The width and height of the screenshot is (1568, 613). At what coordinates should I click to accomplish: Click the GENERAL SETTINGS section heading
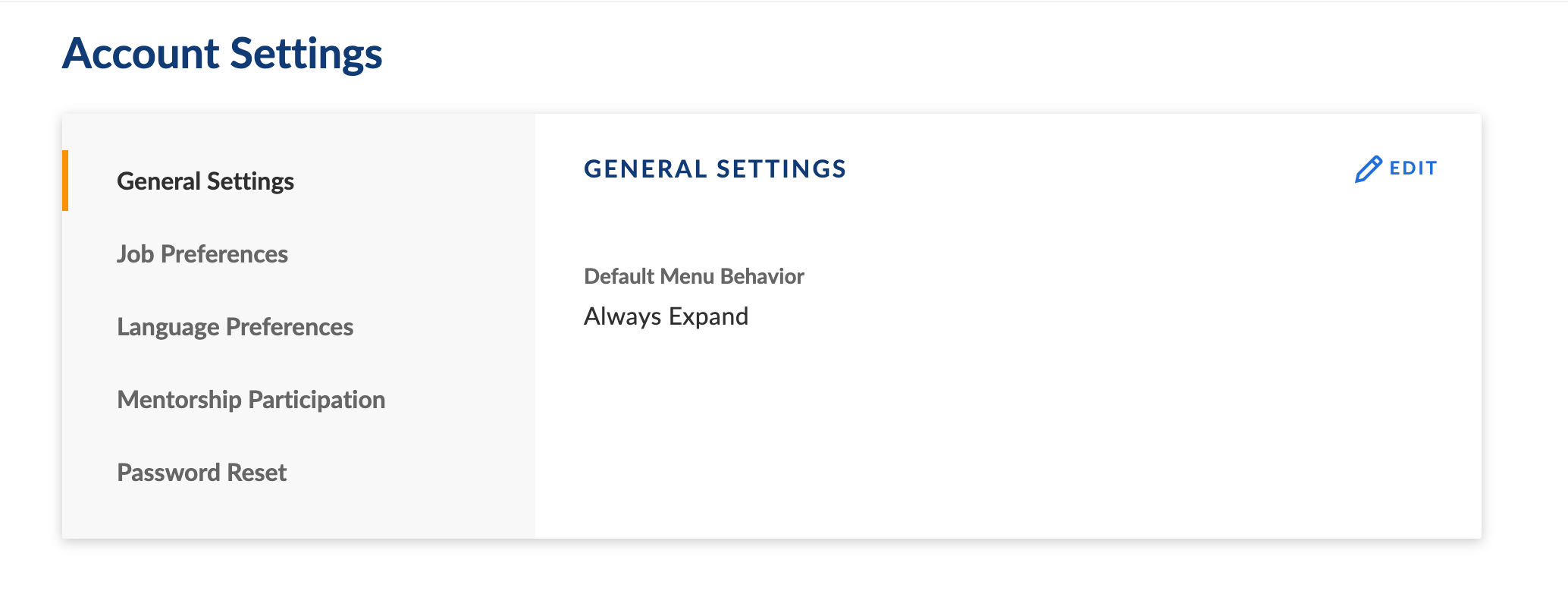[715, 168]
